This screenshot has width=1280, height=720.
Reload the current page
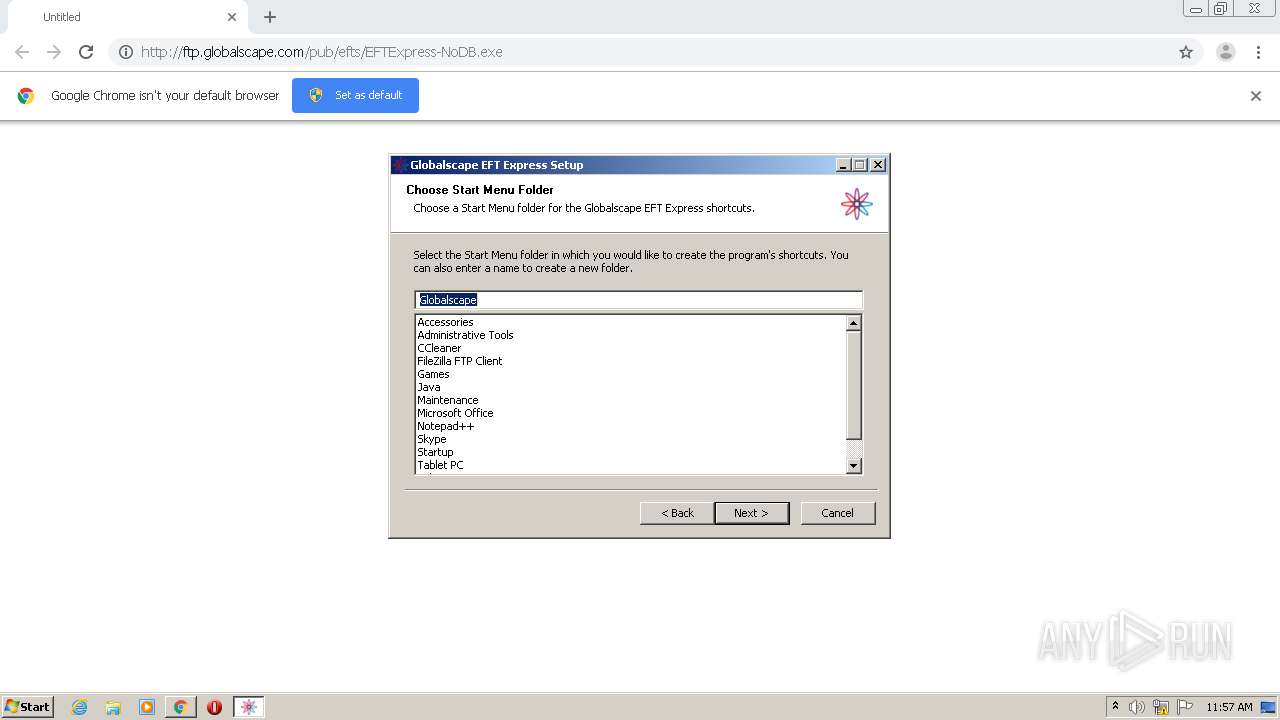pyautogui.click(x=86, y=52)
